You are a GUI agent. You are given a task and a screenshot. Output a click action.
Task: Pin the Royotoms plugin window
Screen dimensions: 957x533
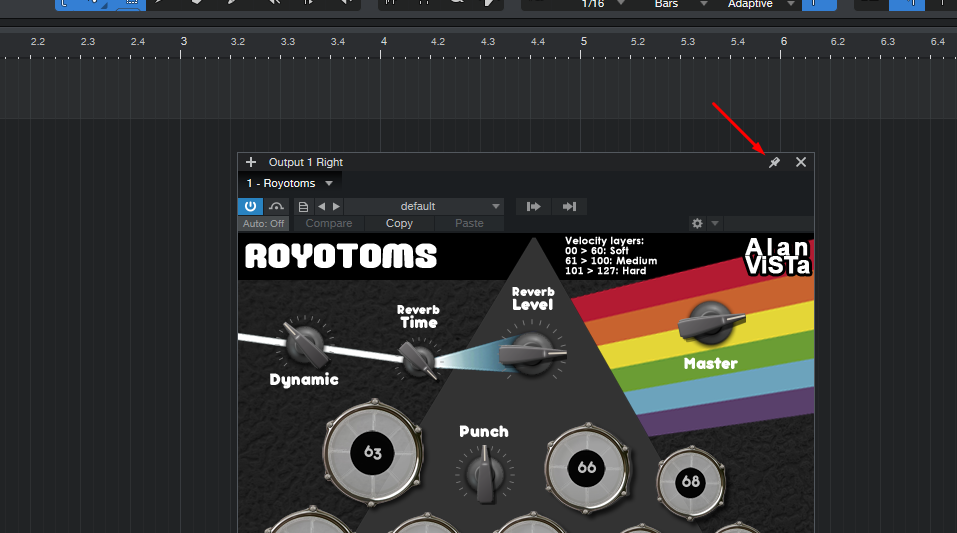[x=774, y=162]
